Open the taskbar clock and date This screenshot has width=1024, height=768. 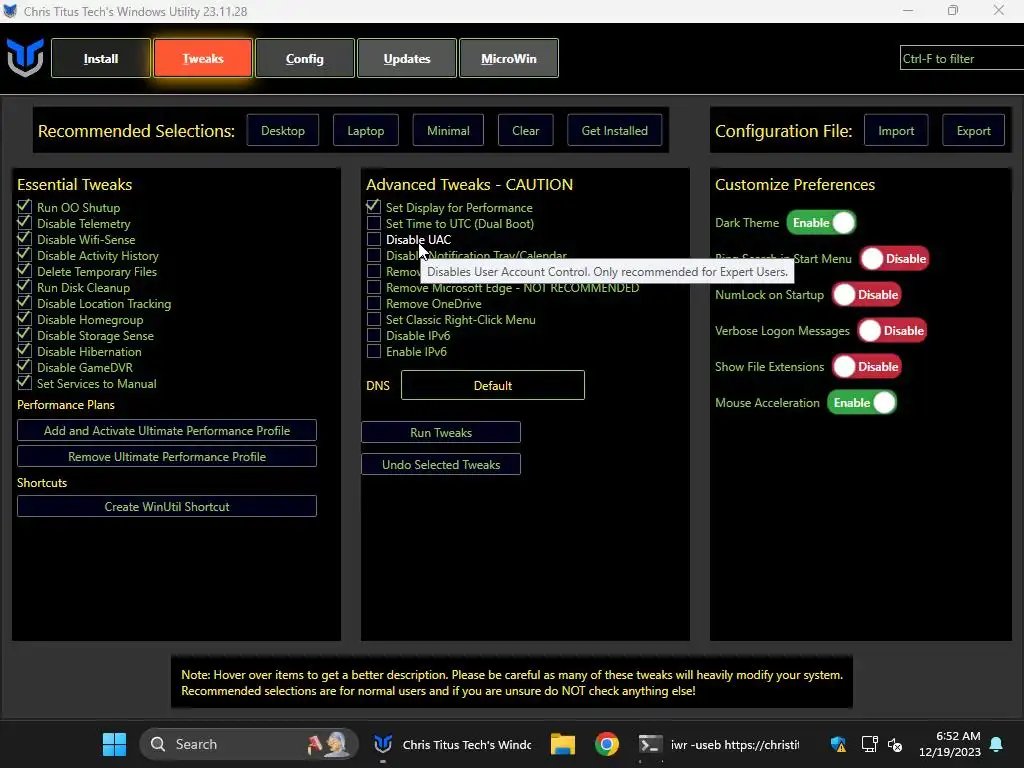pos(949,744)
